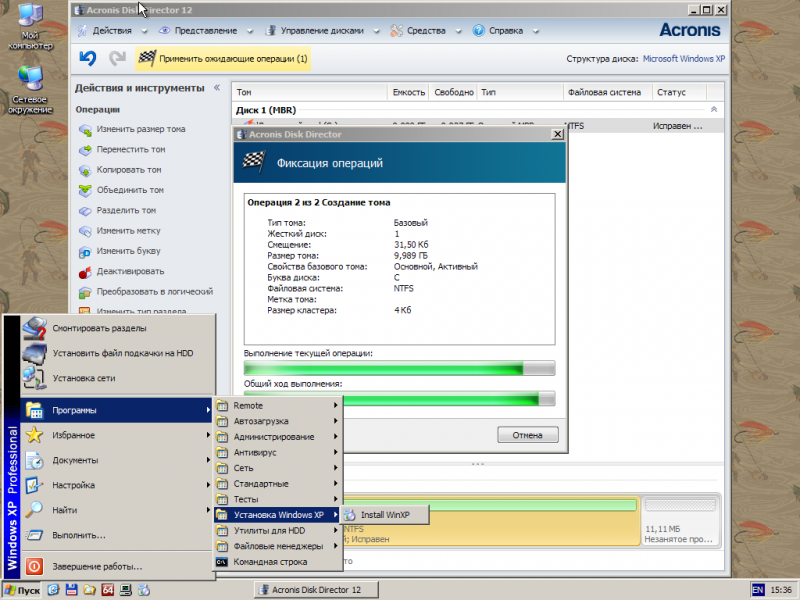Open the Антивирус submenu
Screen dimensions: 800x600
[x=278, y=452]
